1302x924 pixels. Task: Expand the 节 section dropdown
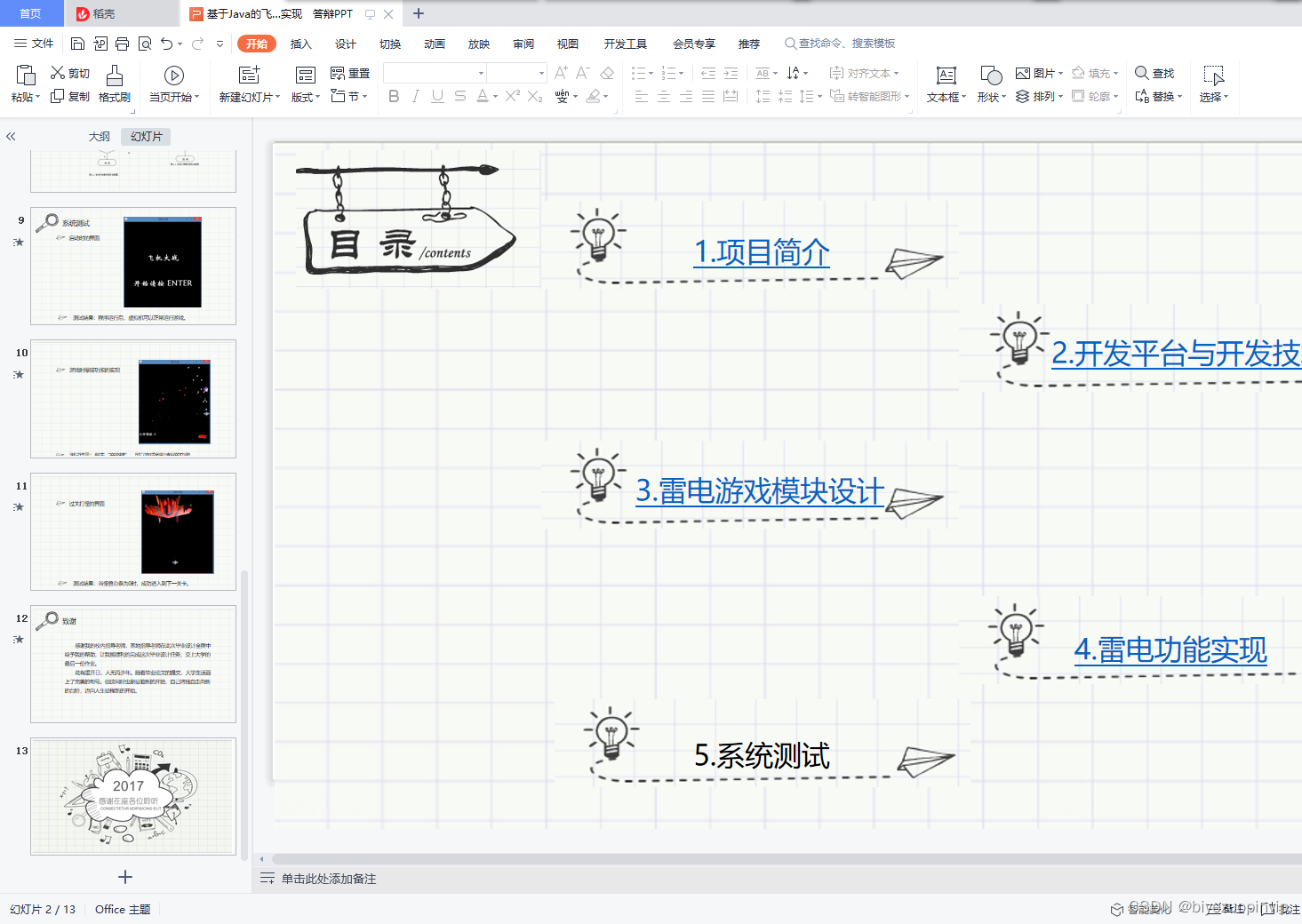click(x=365, y=96)
